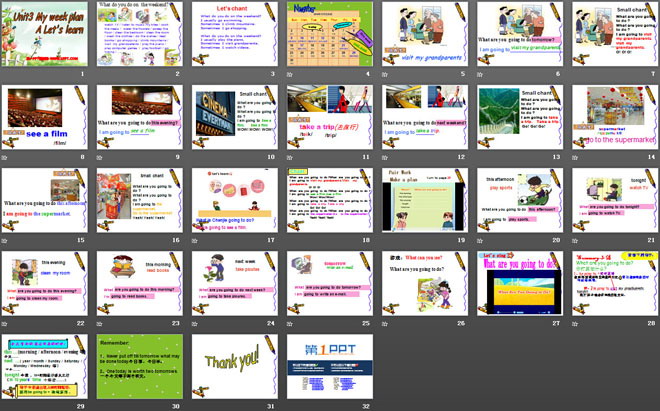Select the Thank you slide

235,366
